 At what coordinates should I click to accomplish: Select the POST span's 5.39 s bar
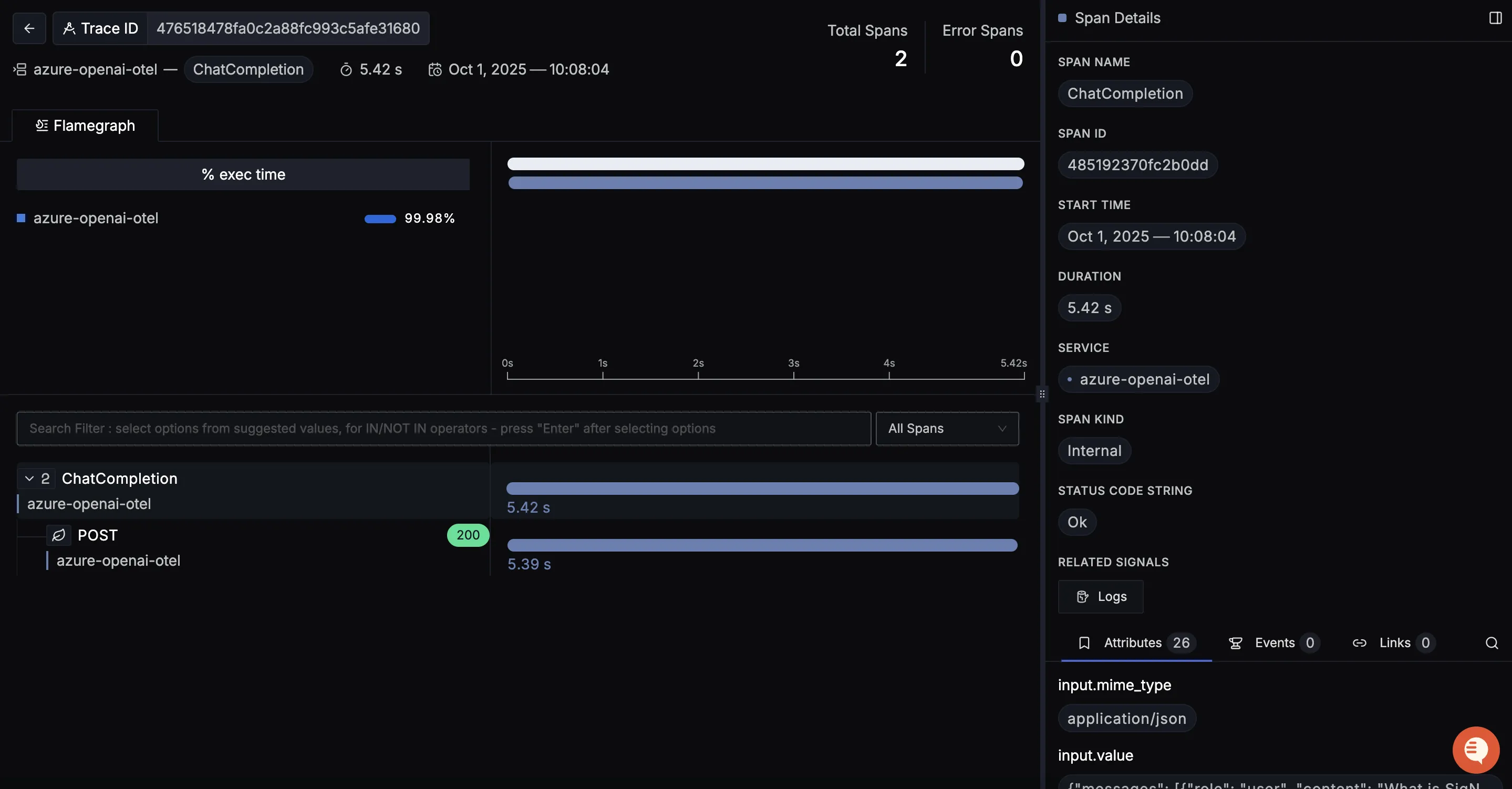click(x=762, y=545)
